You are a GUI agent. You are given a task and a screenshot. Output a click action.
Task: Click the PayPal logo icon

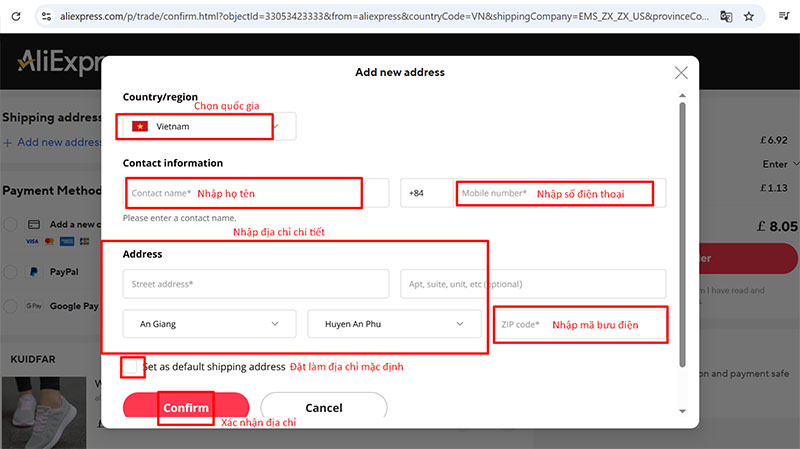[34, 271]
